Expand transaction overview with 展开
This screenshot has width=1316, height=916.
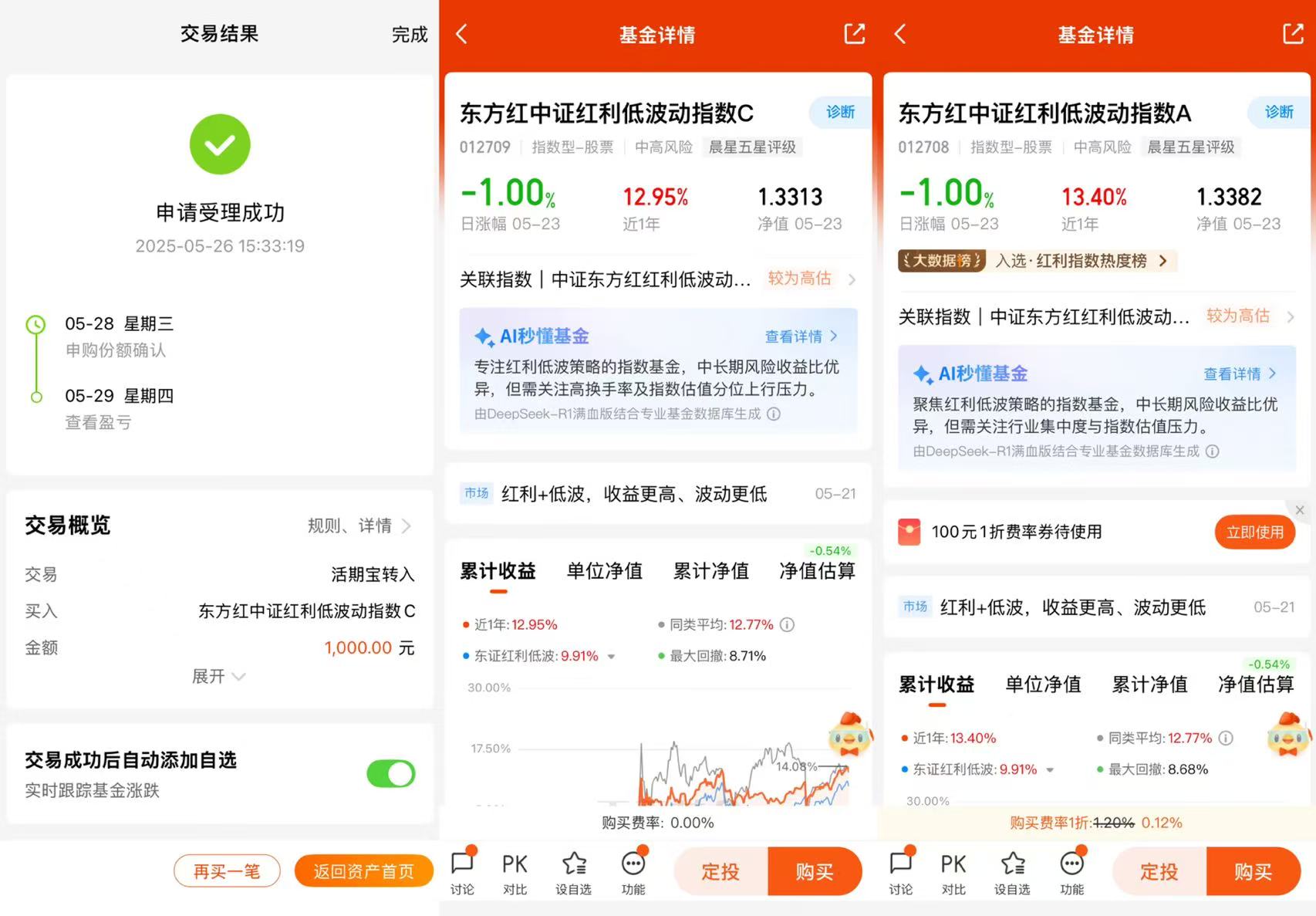click(x=218, y=677)
